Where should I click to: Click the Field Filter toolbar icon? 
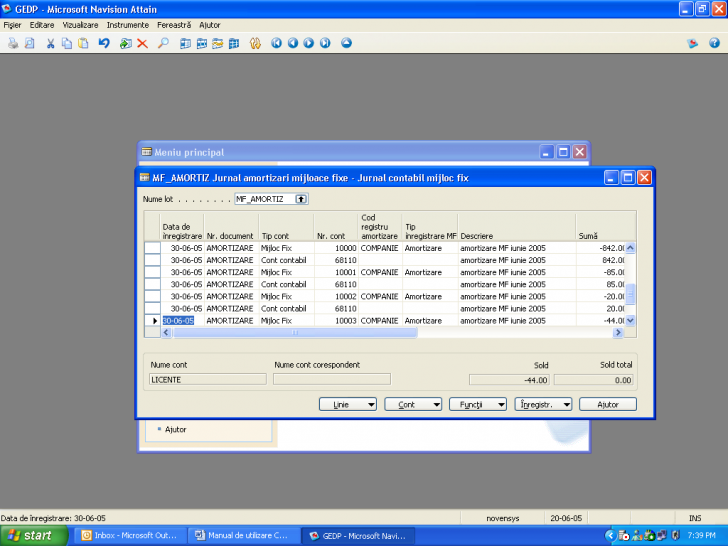coord(185,43)
